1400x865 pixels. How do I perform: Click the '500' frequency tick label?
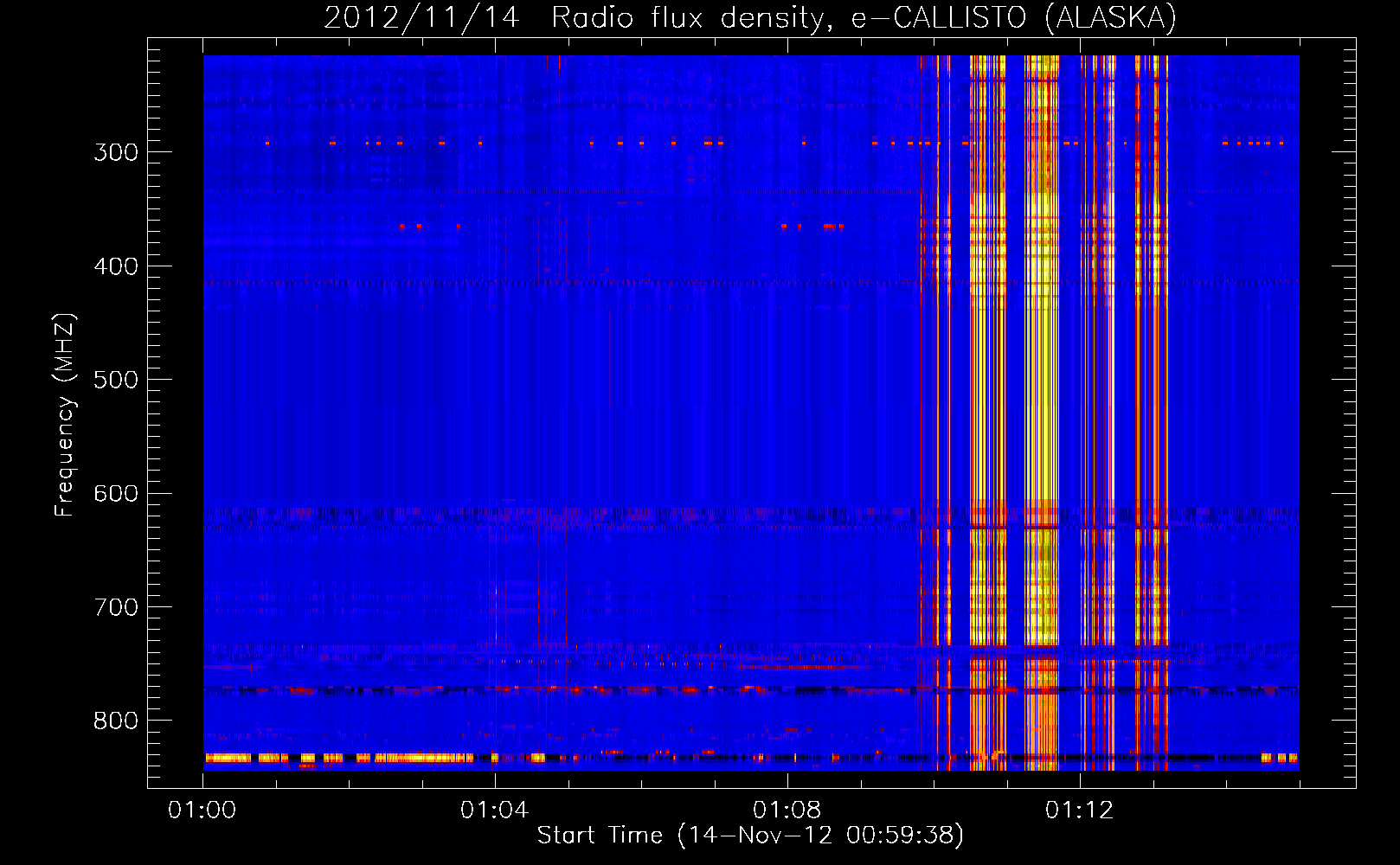click(x=116, y=380)
